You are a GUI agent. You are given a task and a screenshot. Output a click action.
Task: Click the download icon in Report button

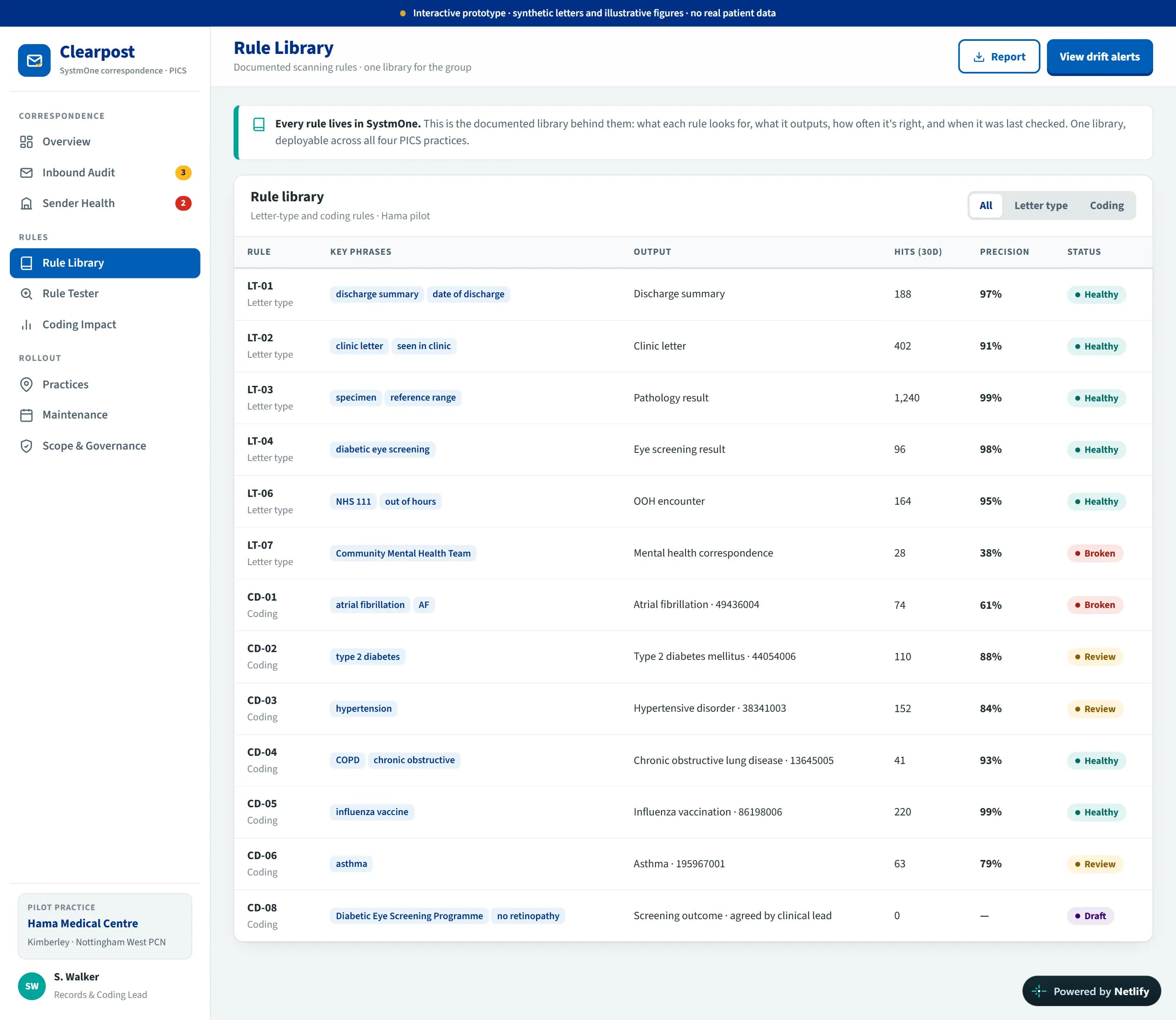[x=979, y=57]
